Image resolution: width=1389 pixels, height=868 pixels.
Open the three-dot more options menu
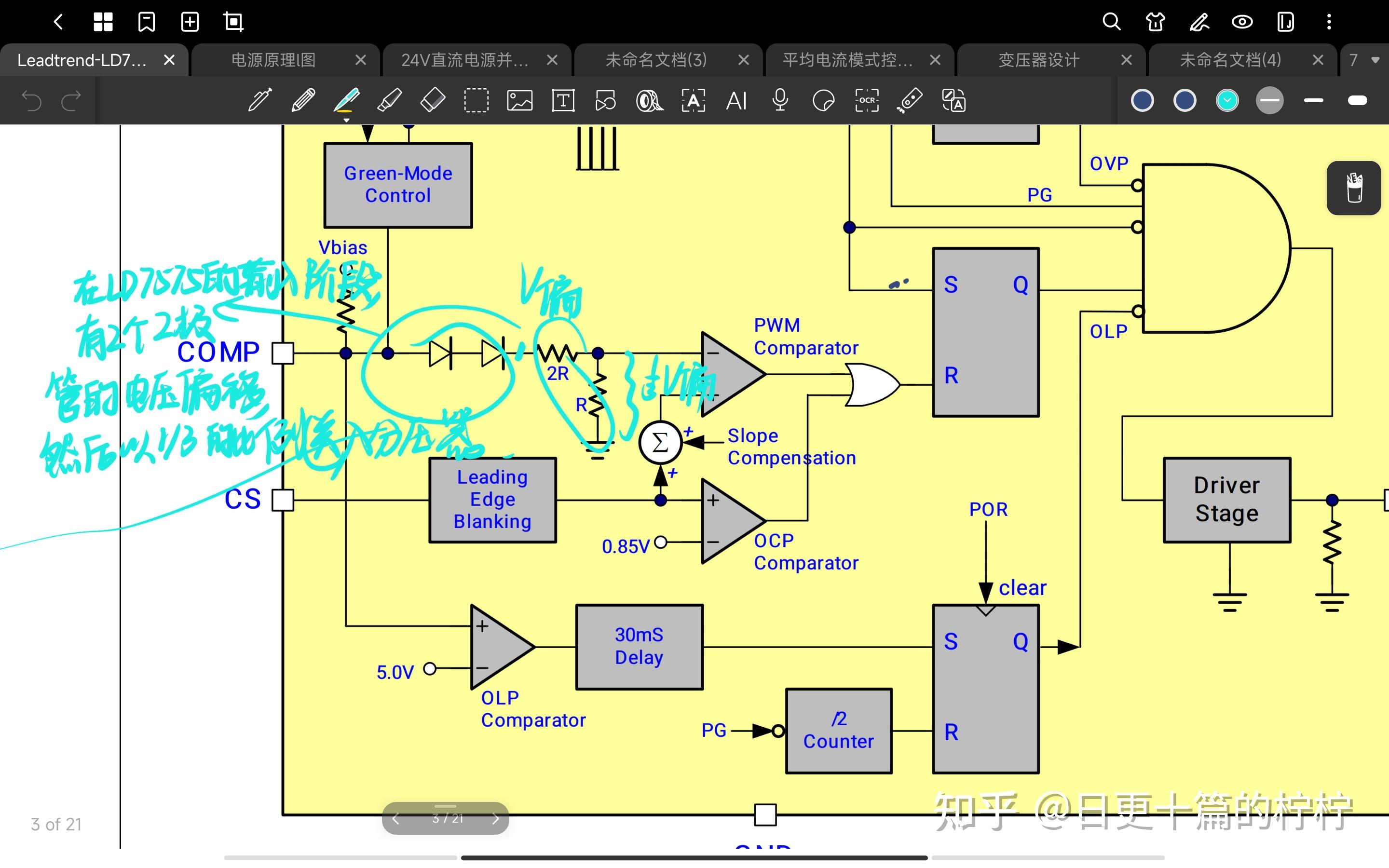[1329, 22]
